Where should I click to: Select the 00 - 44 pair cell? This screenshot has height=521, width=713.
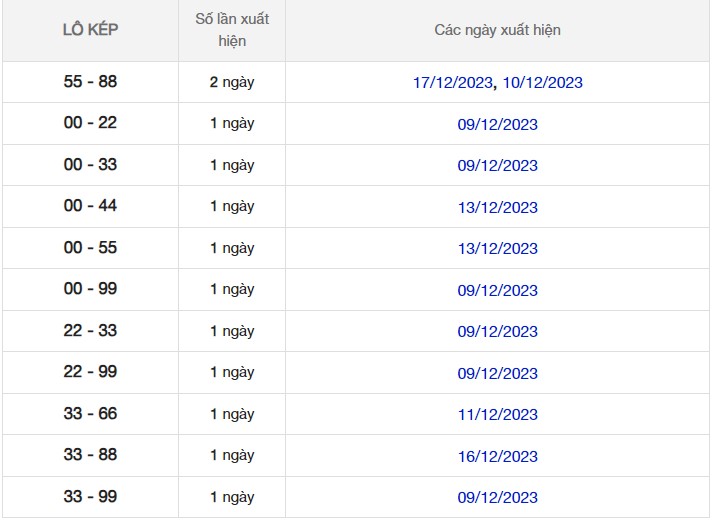[x=90, y=206]
